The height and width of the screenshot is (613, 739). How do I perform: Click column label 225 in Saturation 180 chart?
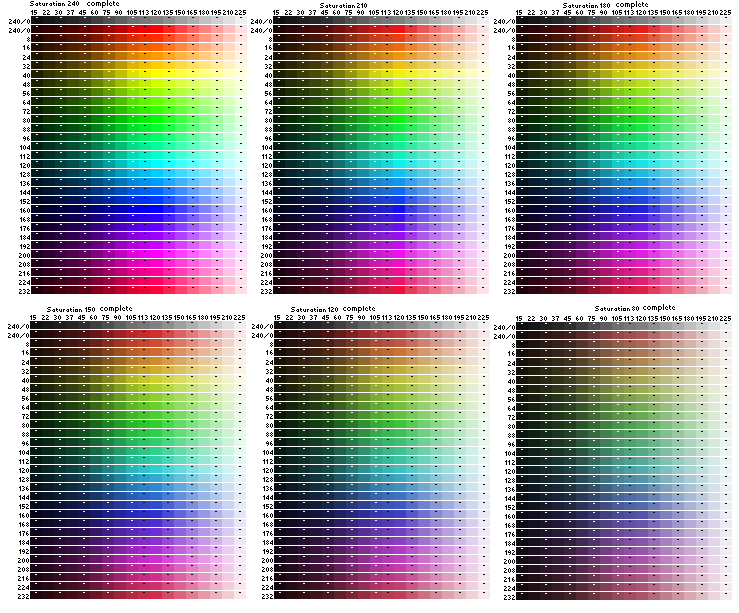click(725, 14)
